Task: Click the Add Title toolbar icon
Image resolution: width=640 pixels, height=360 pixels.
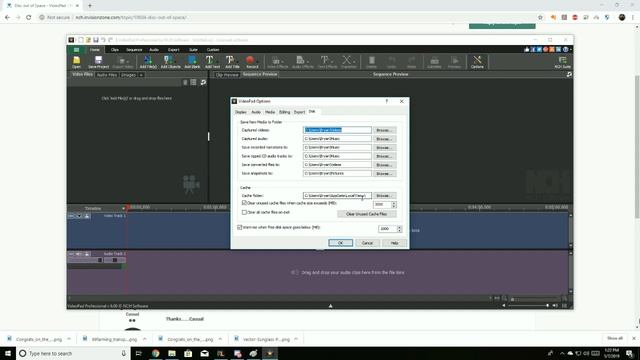Action: click(232, 62)
